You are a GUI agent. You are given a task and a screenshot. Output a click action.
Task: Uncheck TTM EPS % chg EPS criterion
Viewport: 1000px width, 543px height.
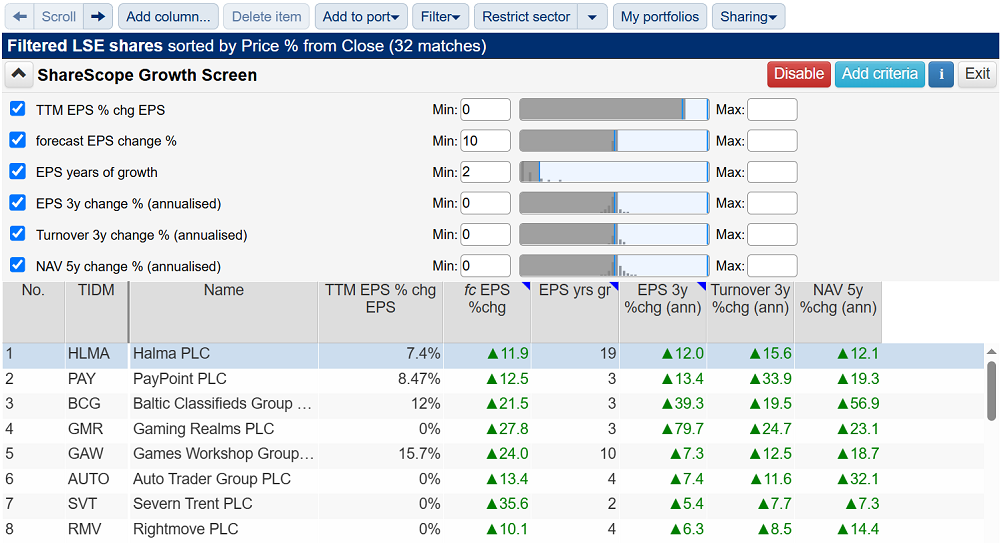pos(17,109)
